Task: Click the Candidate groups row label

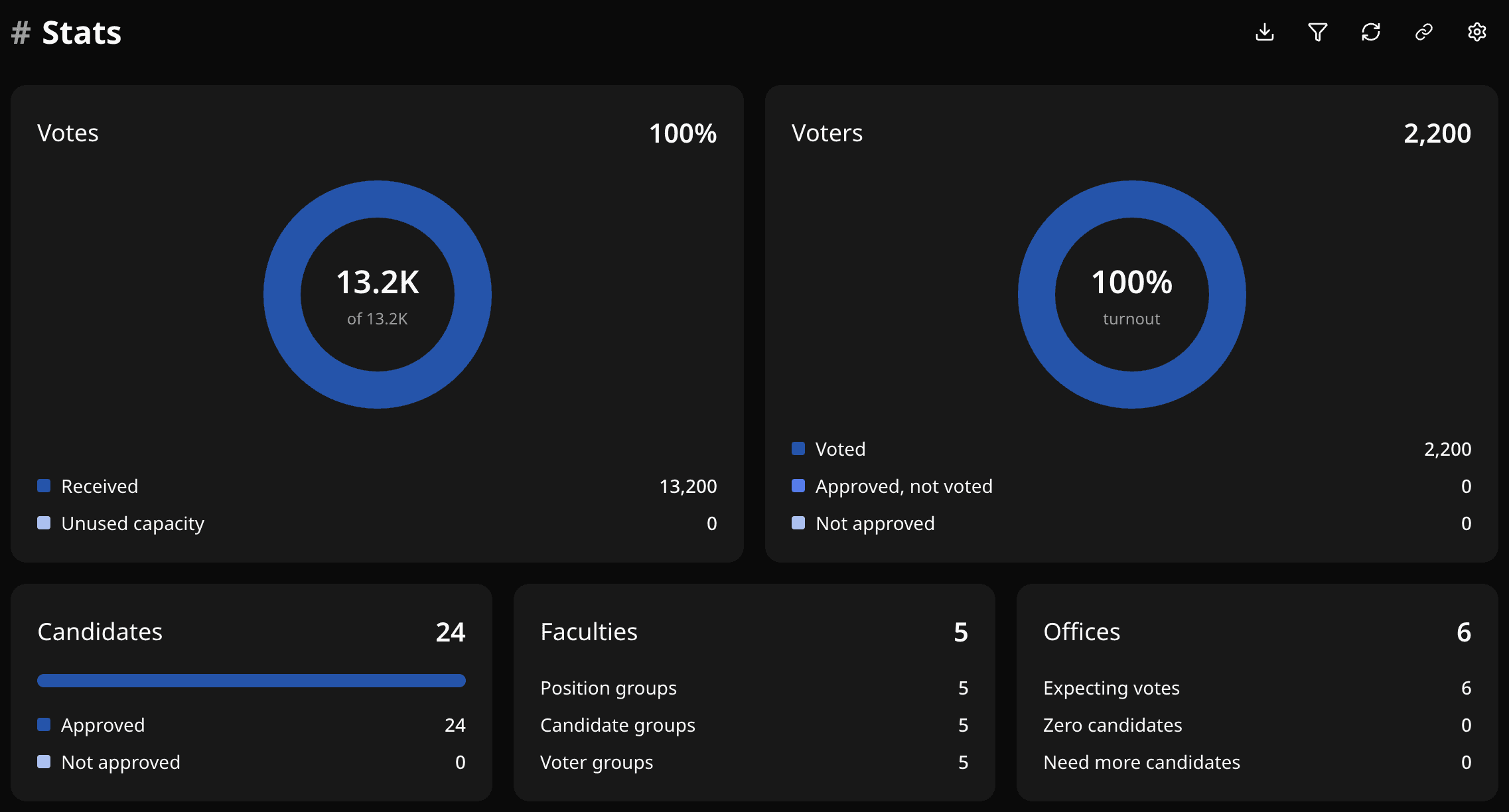Action: point(618,725)
